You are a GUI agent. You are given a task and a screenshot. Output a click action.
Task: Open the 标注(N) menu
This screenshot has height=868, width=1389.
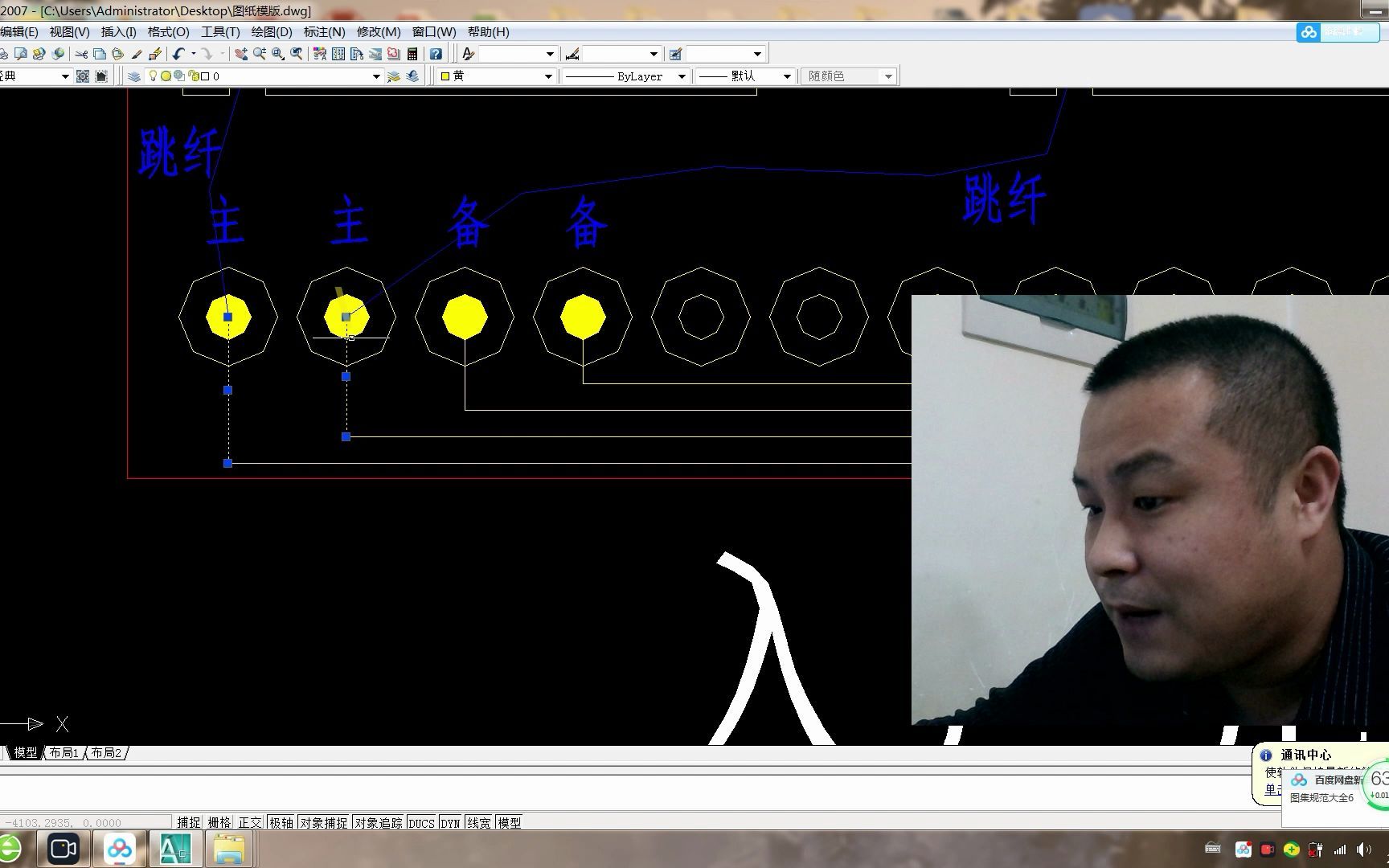coord(324,32)
